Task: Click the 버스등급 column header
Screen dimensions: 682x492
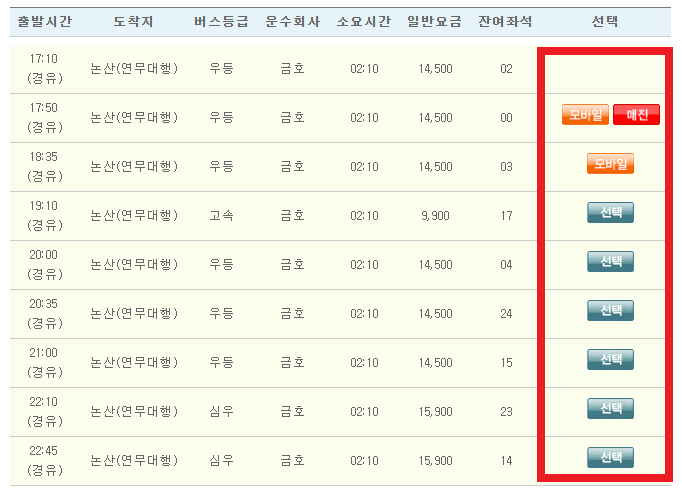Action: pyautogui.click(x=221, y=21)
